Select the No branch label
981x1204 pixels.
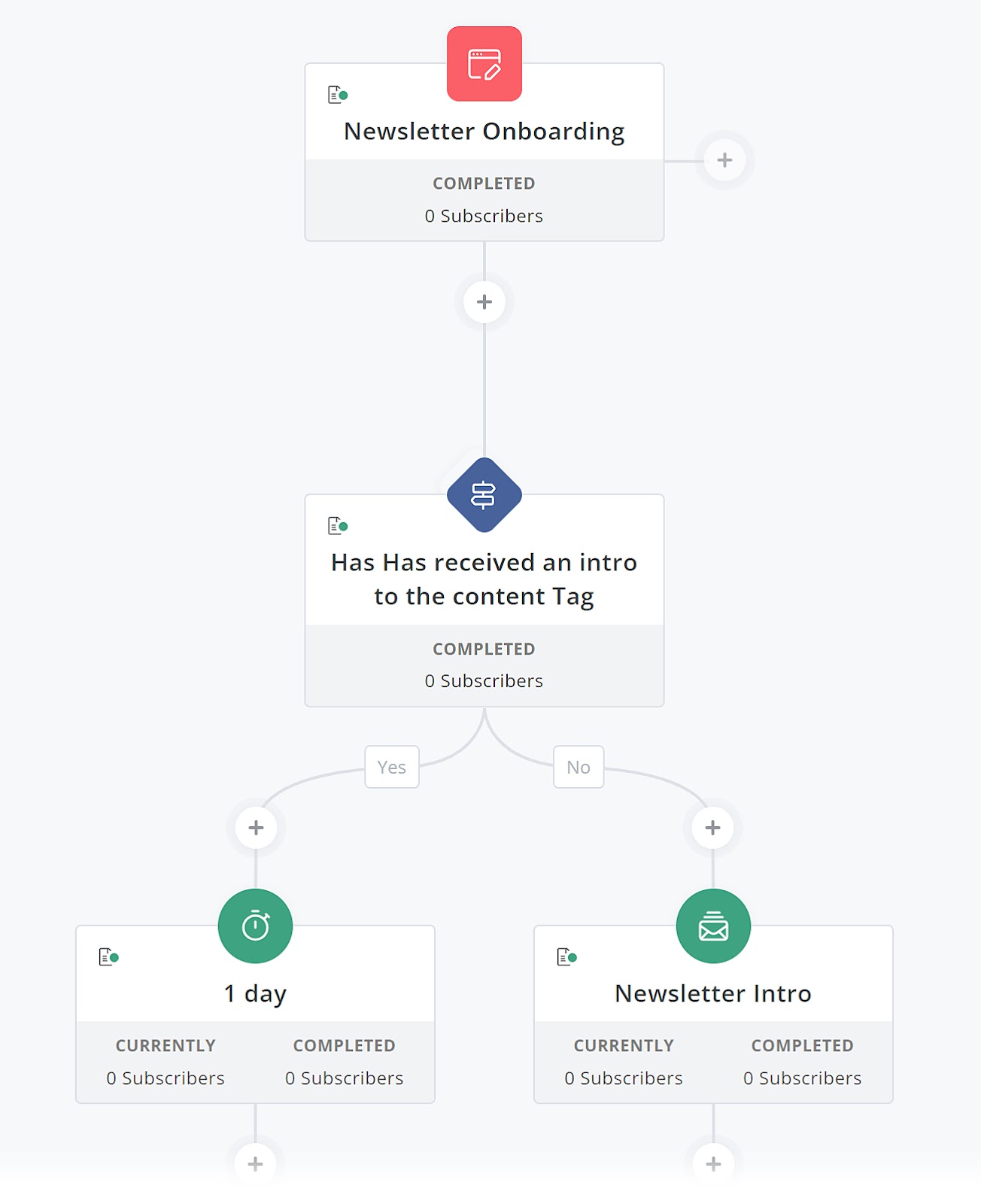(x=577, y=767)
